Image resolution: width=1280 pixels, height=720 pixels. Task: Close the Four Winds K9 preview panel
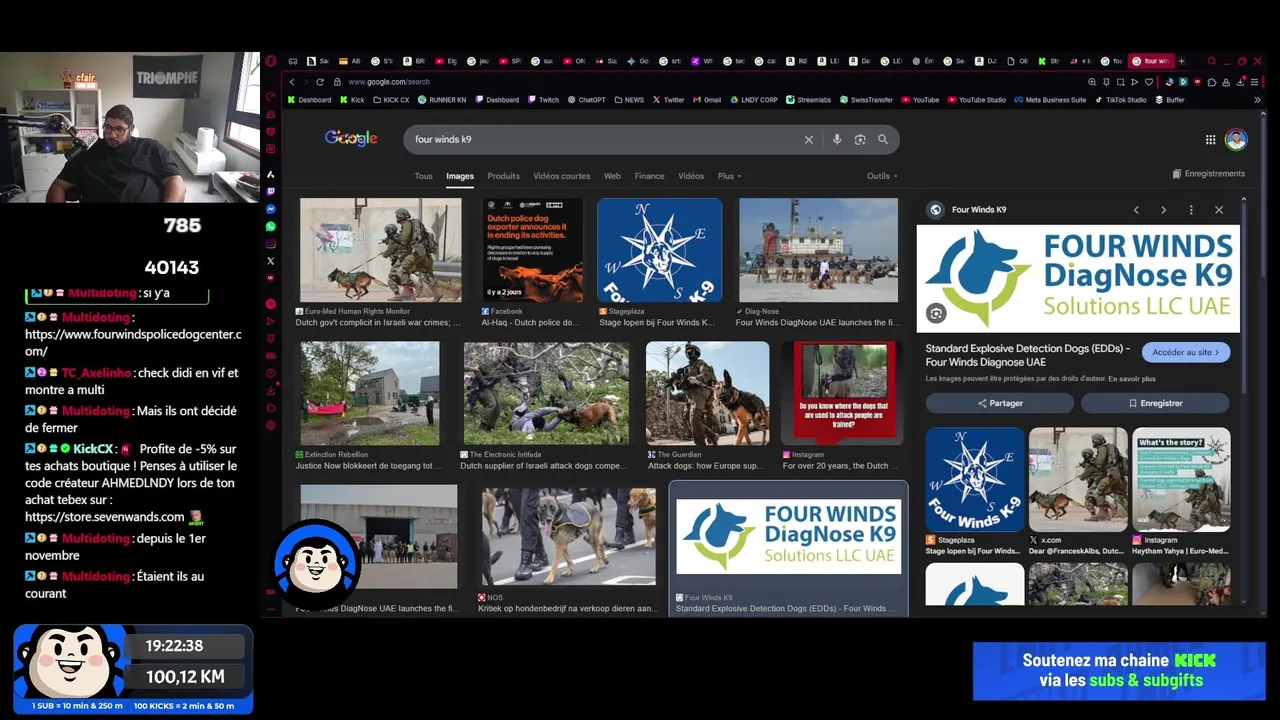[1219, 210]
